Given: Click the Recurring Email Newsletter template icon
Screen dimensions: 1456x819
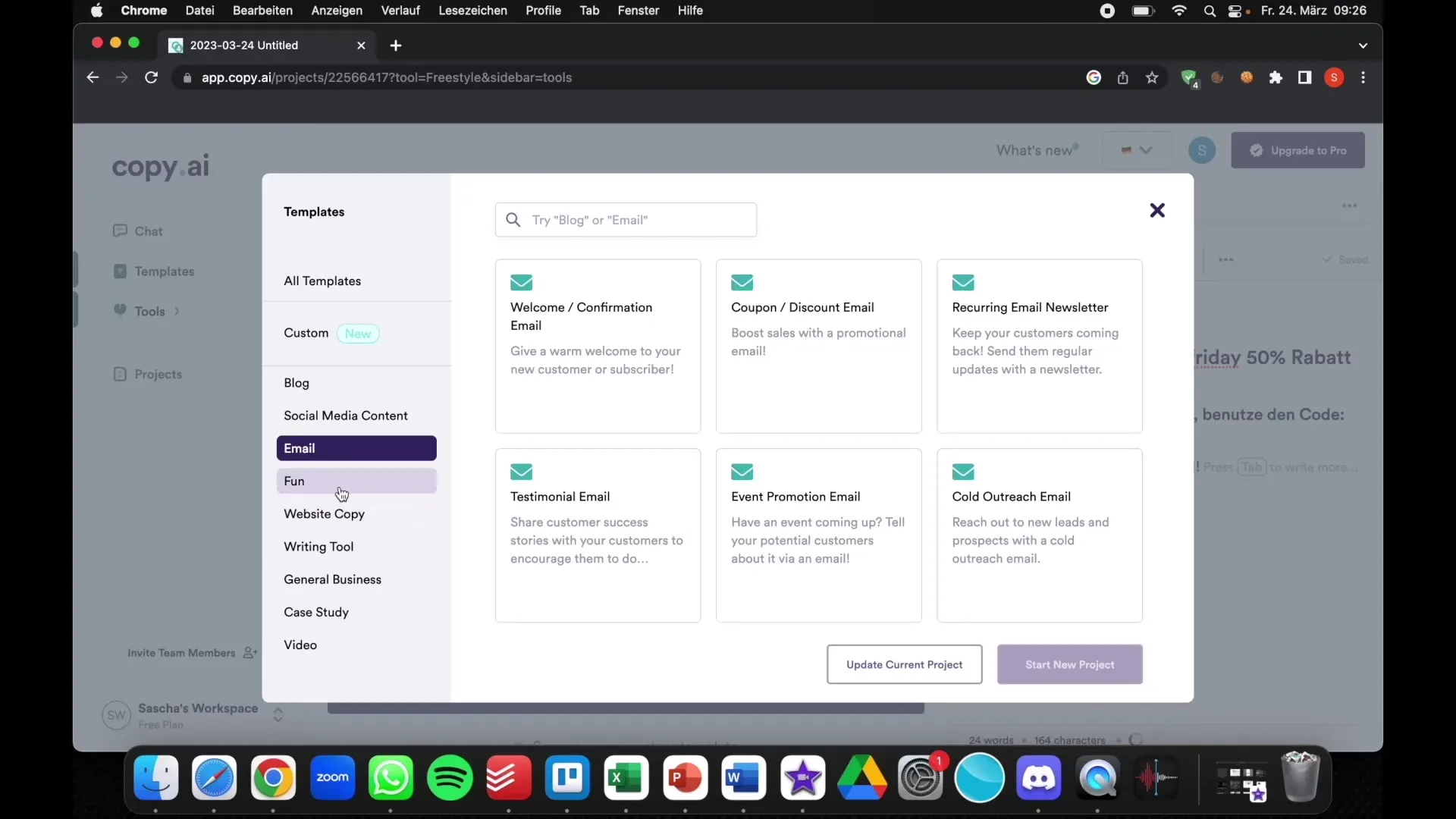Looking at the screenshot, I should pyautogui.click(x=963, y=283).
